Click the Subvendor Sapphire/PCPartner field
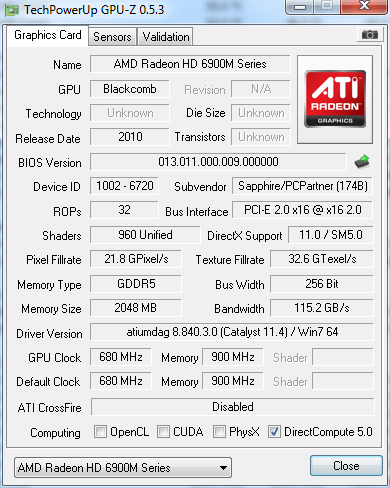 pos(302,186)
